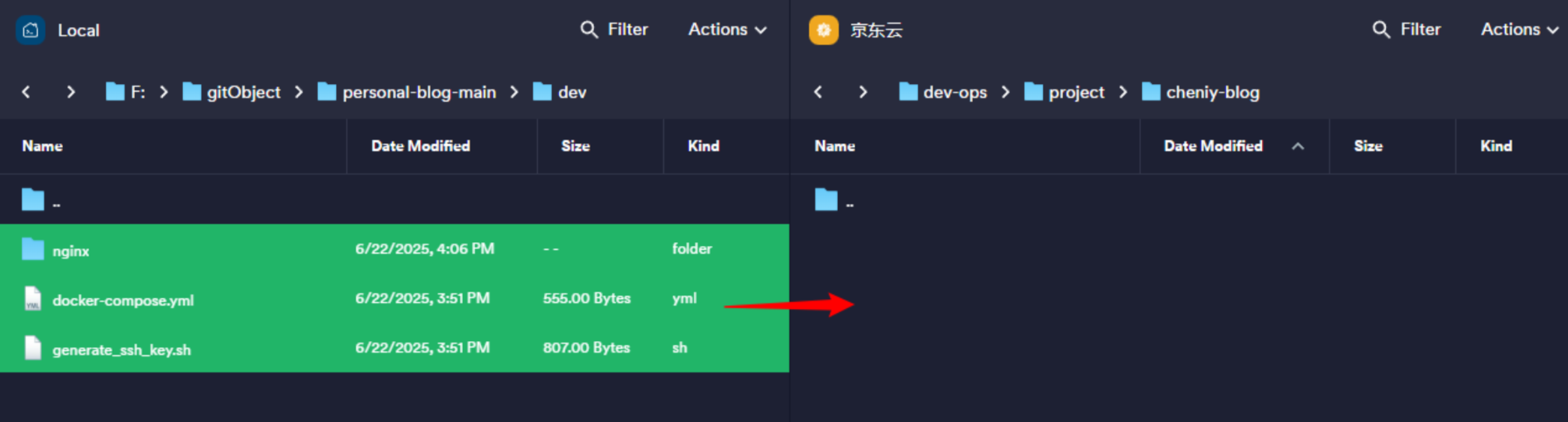Navigate to personal-blog-main in the breadcrumb
This screenshot has height=422, width=1568.
(418, 92)
